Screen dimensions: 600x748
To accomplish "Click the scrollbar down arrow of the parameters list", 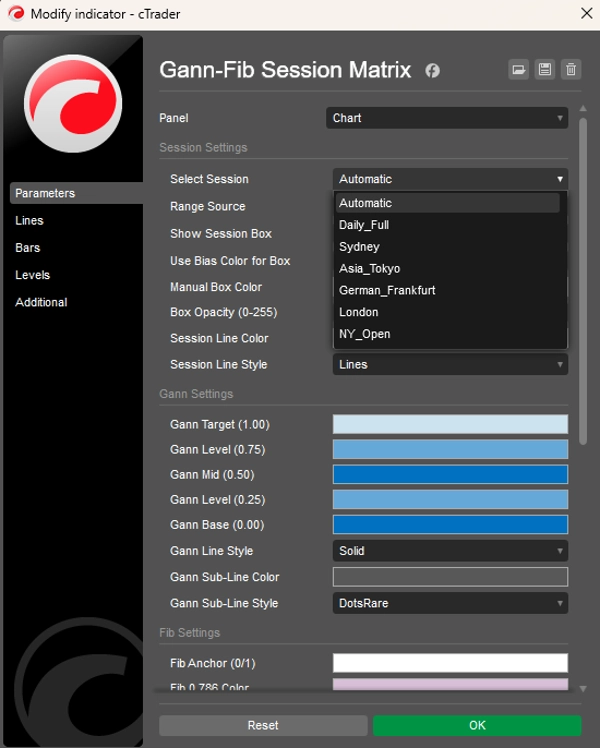I will pyautogui.click(x=582, y=688).
